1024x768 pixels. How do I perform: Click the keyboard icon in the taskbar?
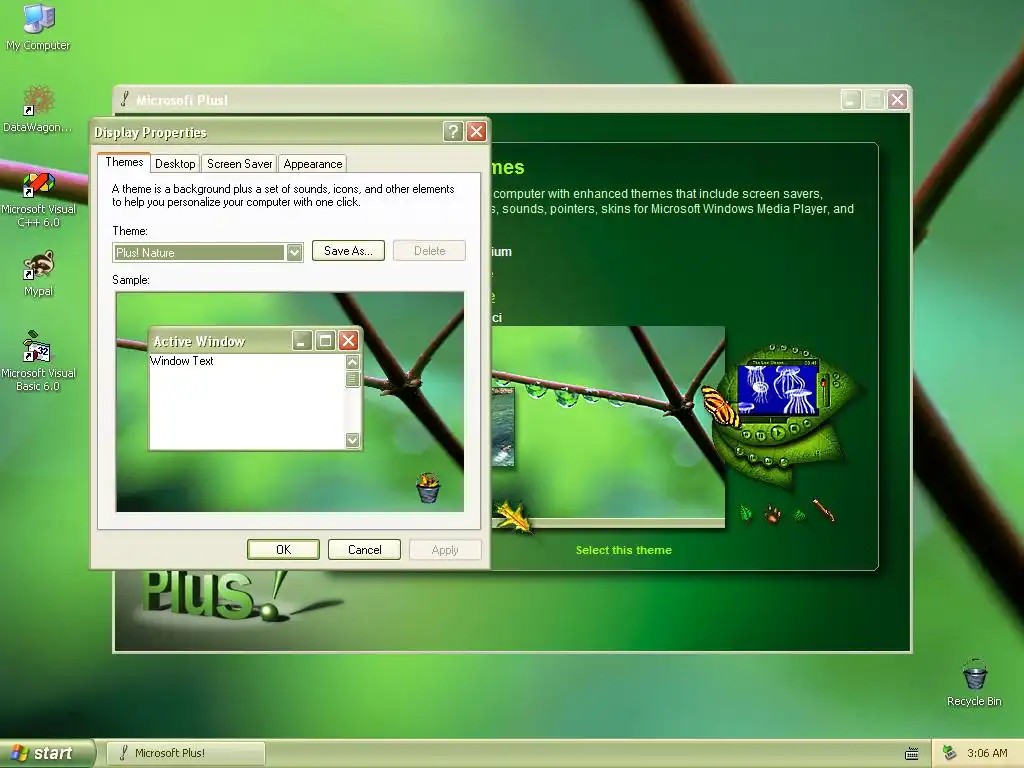point(912,754)
